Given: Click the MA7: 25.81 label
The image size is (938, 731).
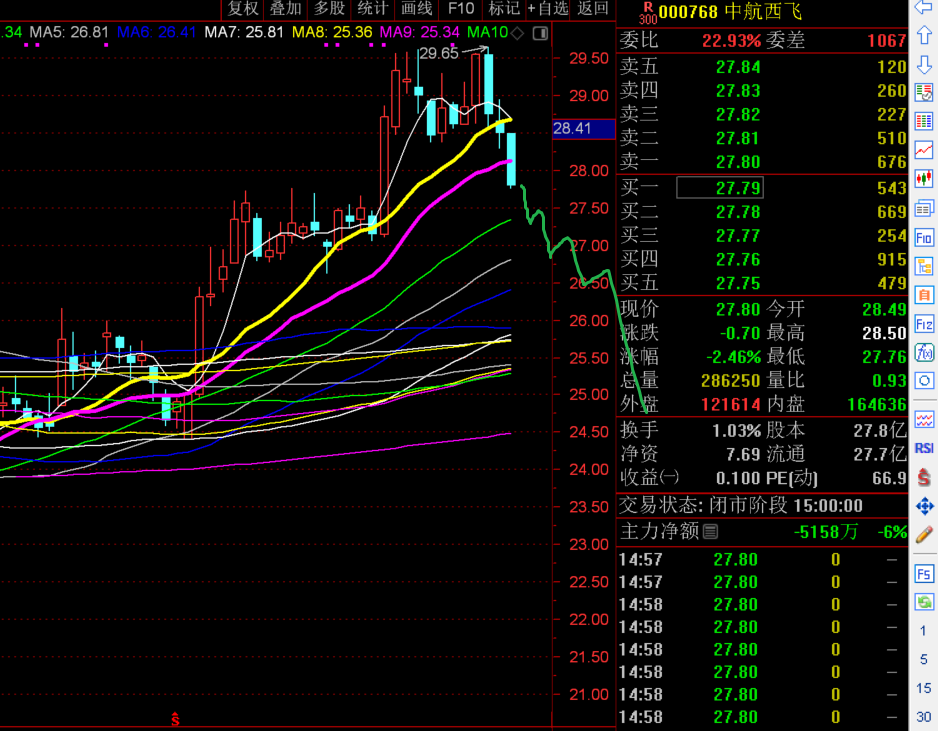Looking at the screenshot, I should tap(244, 32).
